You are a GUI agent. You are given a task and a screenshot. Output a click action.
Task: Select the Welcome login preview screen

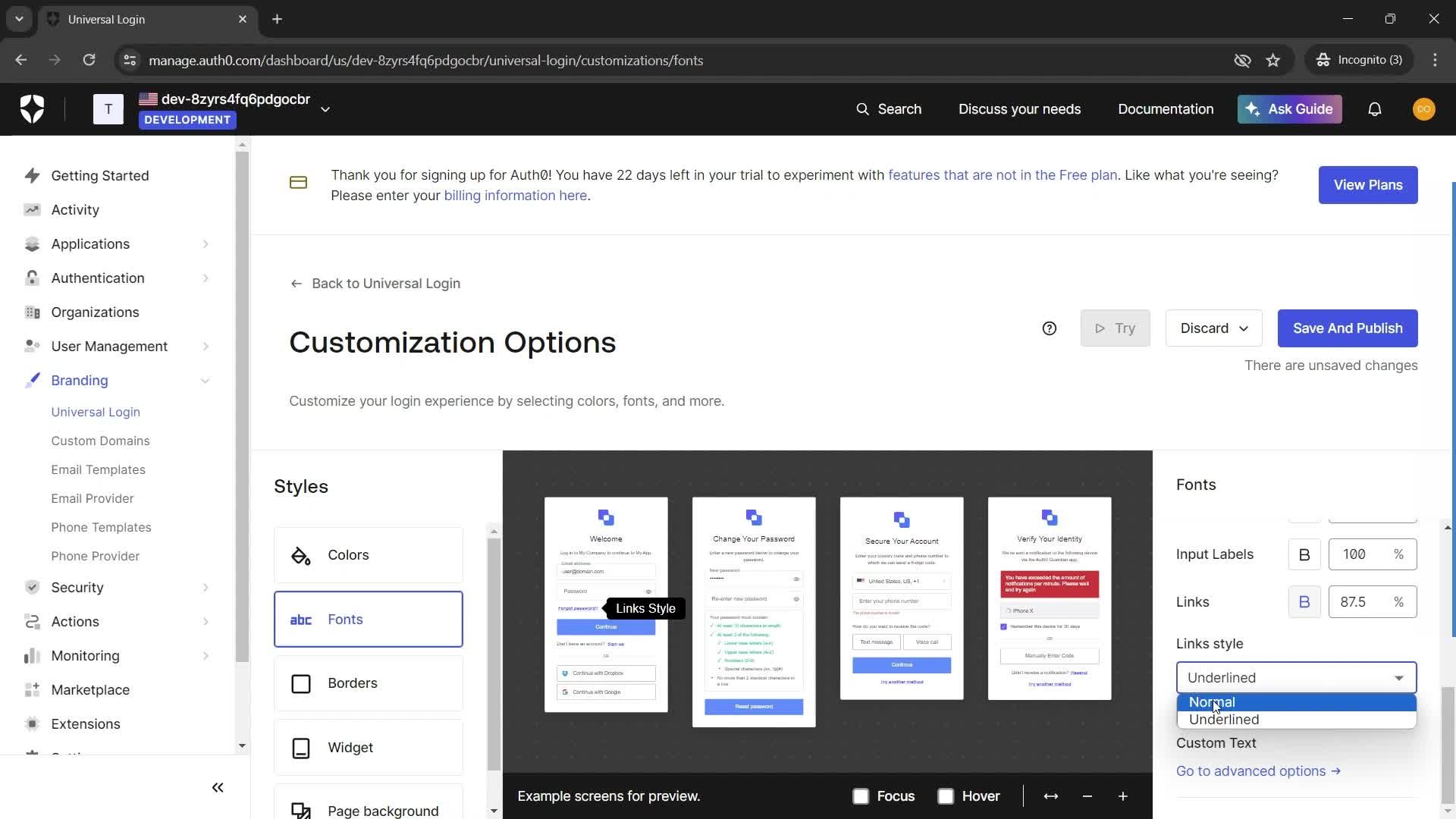606,604
